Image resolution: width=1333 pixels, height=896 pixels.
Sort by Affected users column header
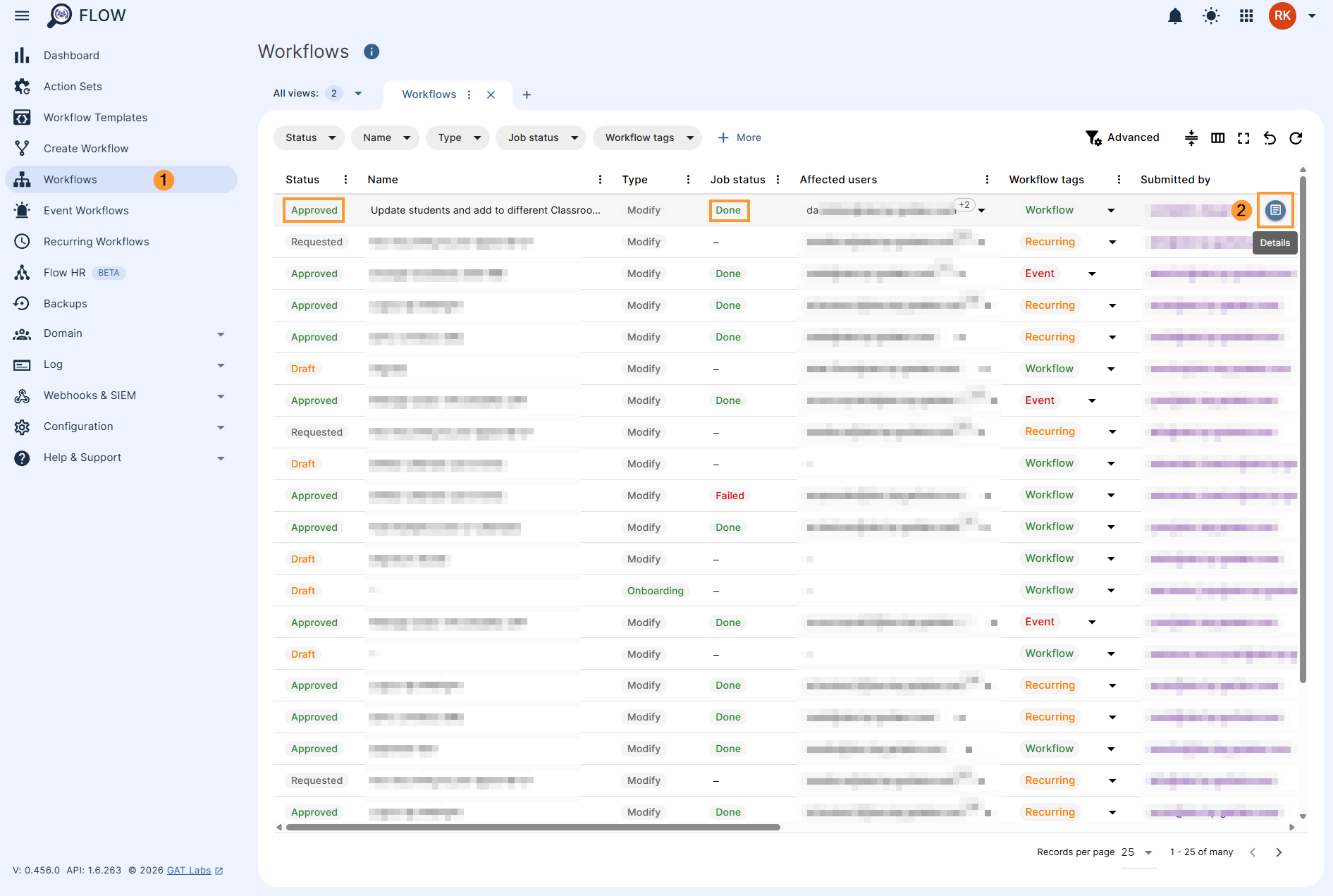[838, 180]
